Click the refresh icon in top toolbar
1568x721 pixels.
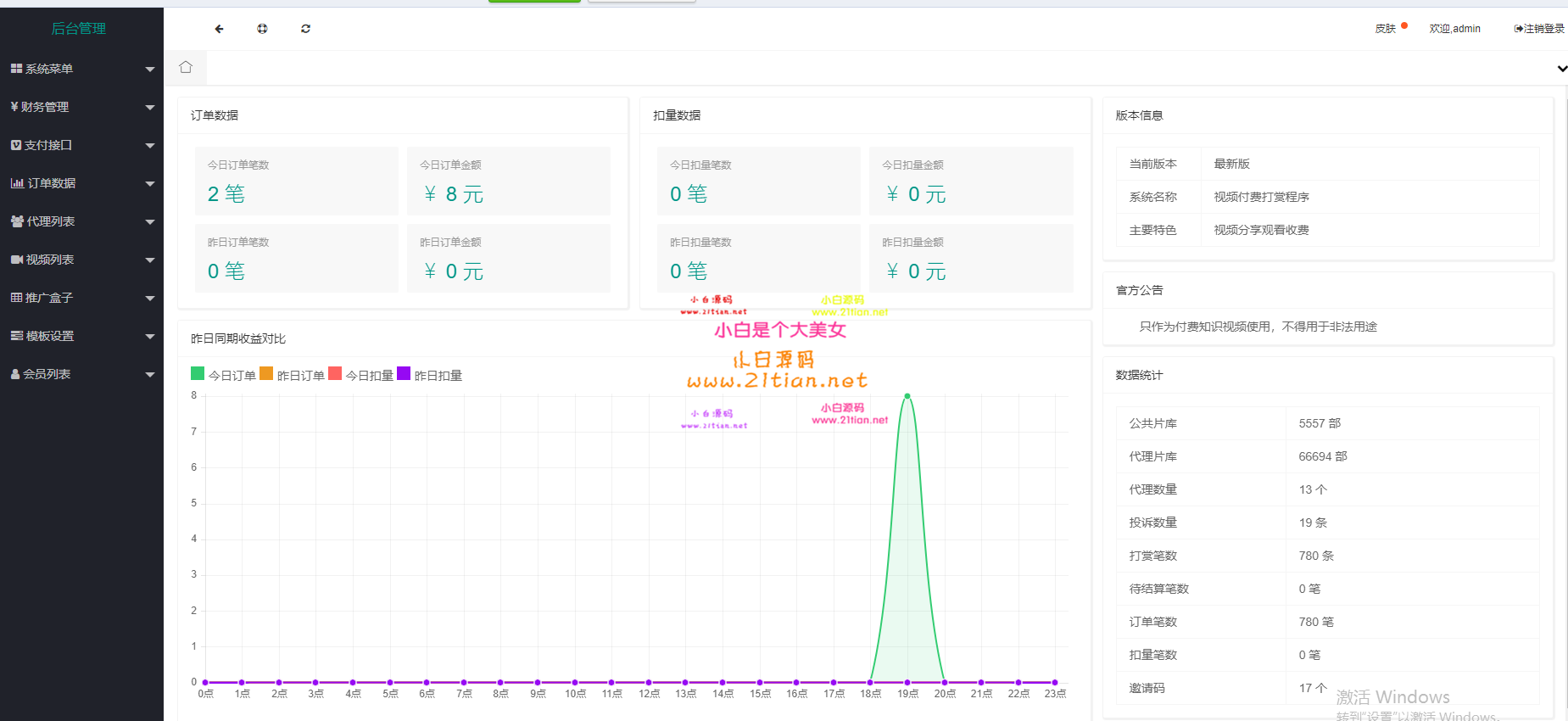[305, 29]
